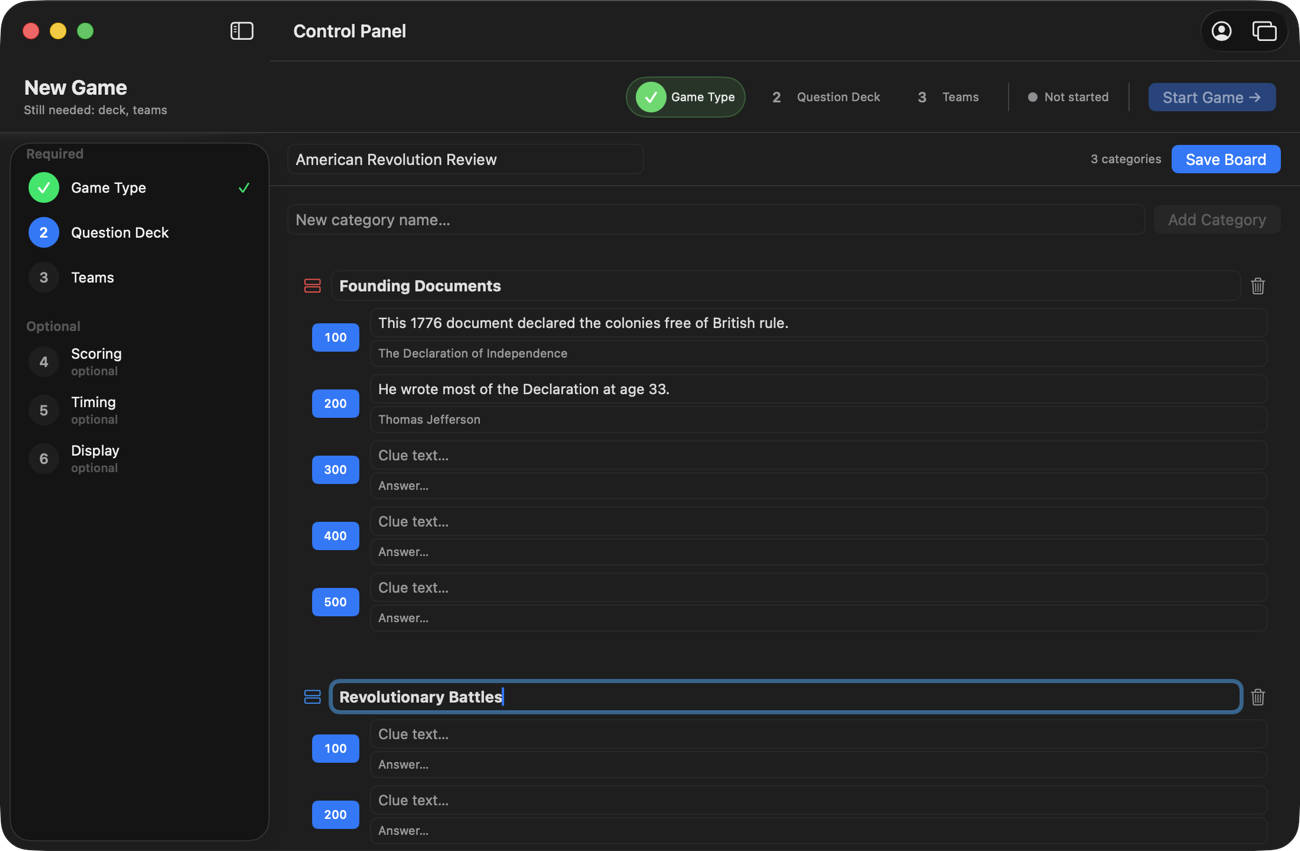Edit the Founding Documents category name
The image size is (1300, 851).
(x=786, y=286)
